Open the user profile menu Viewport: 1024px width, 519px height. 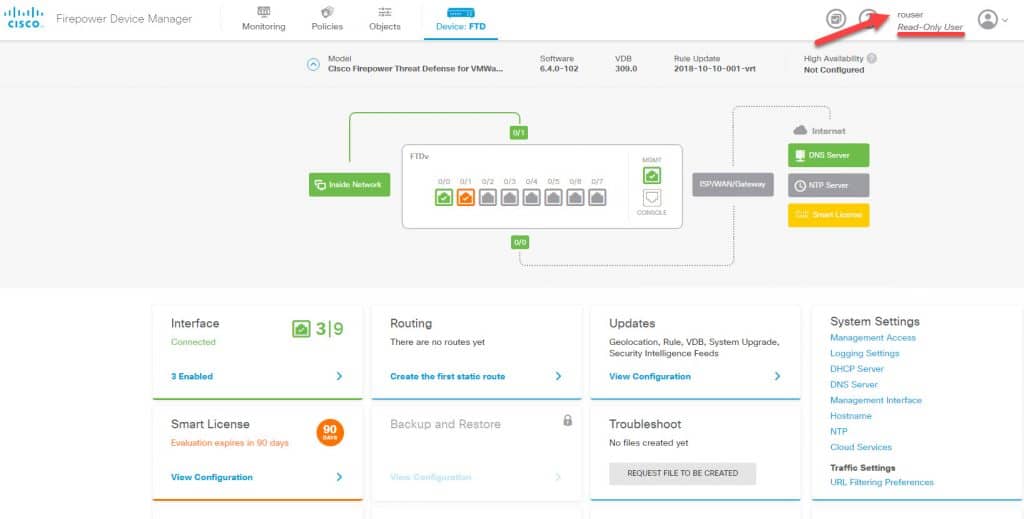pos(992,20)
